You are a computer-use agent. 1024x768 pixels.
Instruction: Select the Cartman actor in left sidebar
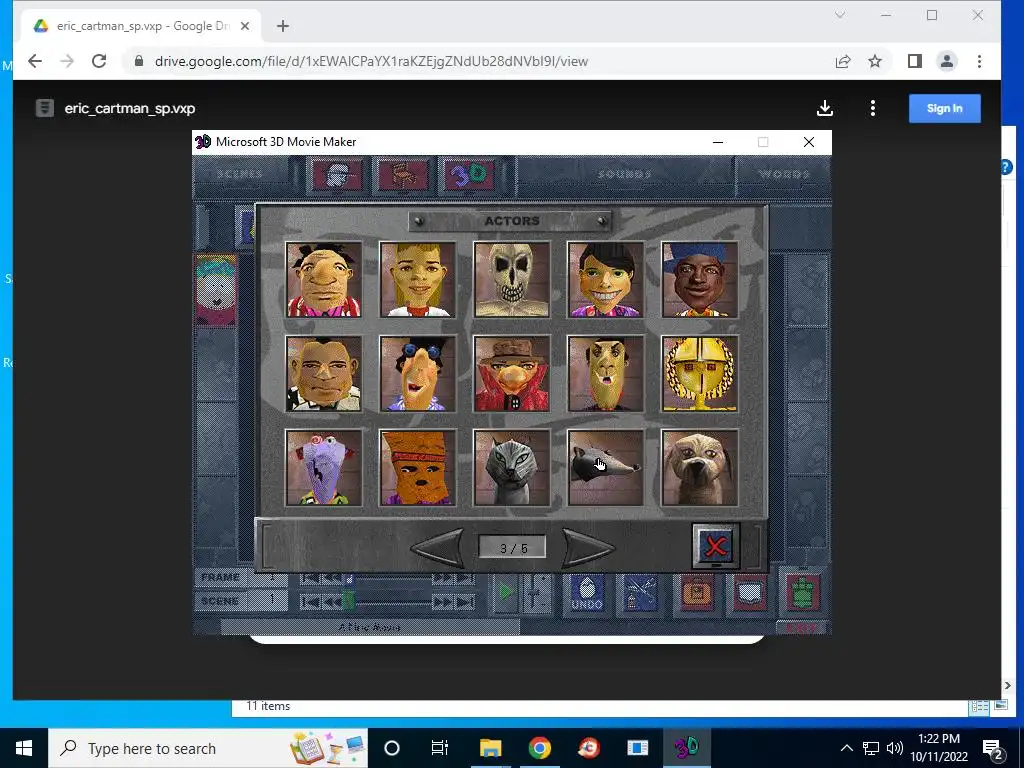click(x=216, y=290)
